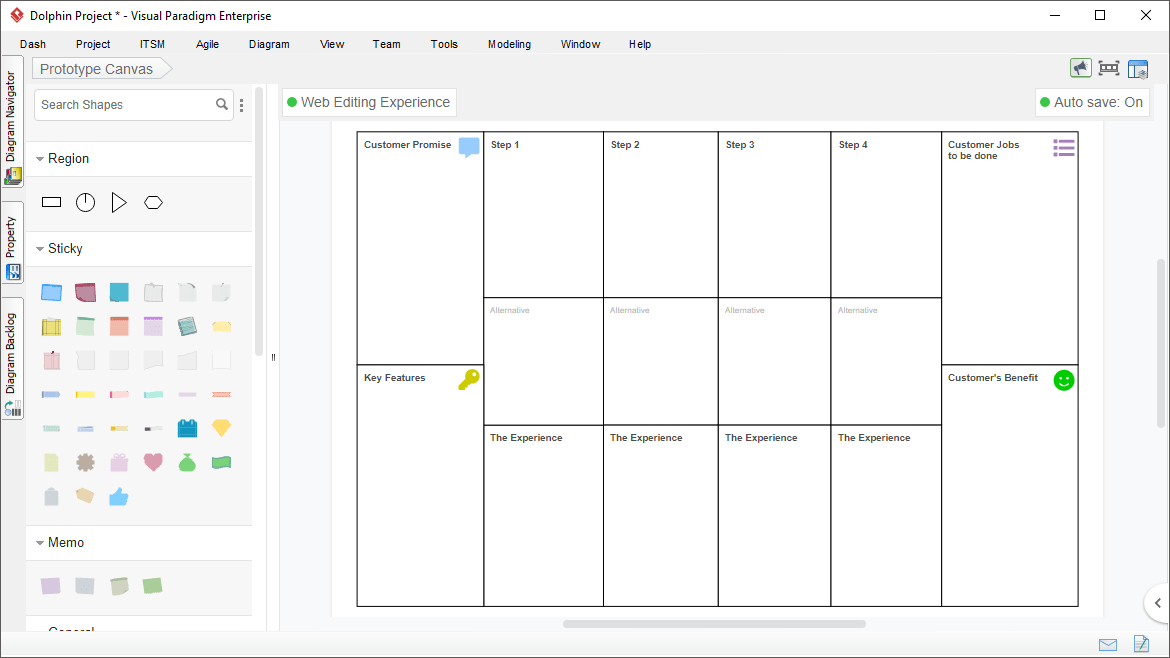Open the ITSM menu
This screenshot has height=658, width=1170.
(x=152, y=44)
